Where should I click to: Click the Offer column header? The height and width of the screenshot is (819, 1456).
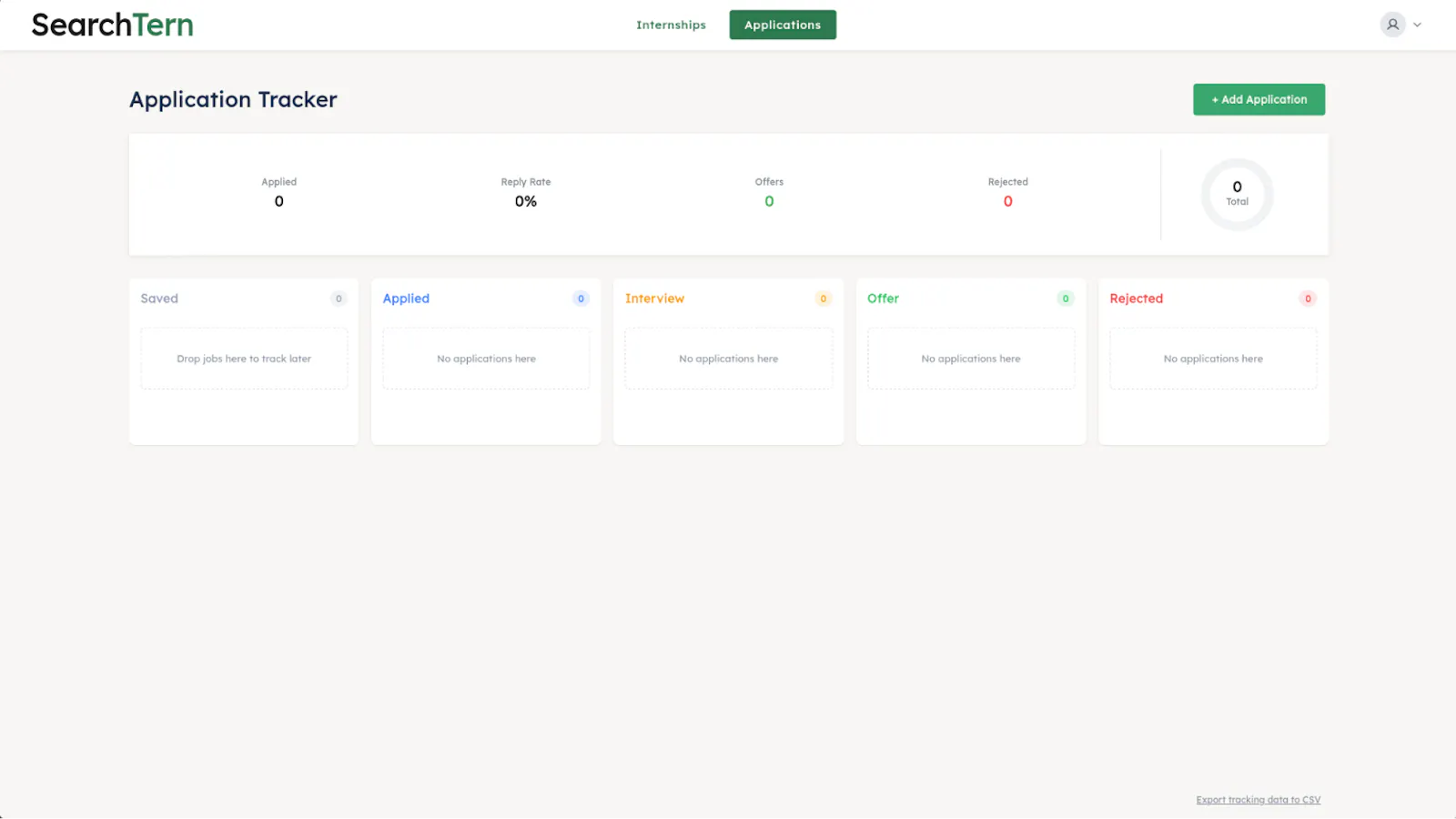coord(883,298)
